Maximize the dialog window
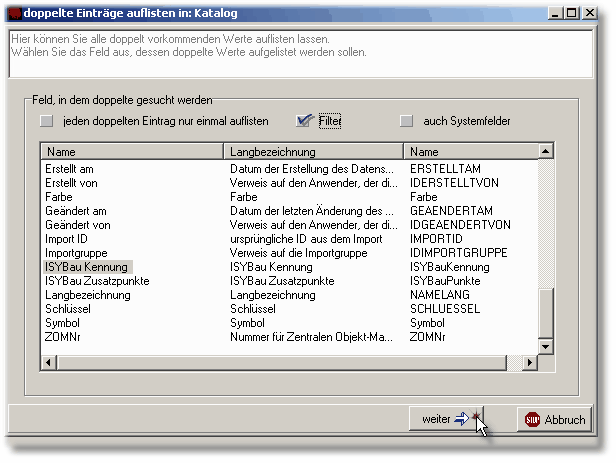The height and width of the screenshot is (463, 616). [581, 12]
